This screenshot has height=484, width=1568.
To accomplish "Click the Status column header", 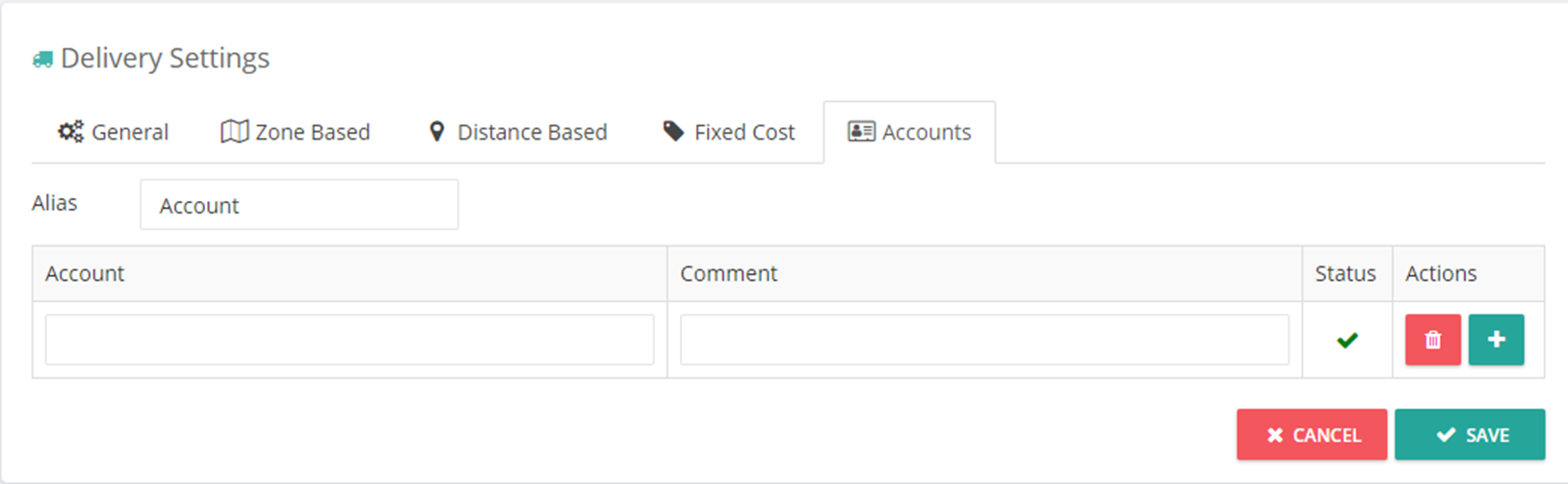I will (1346, 273).
